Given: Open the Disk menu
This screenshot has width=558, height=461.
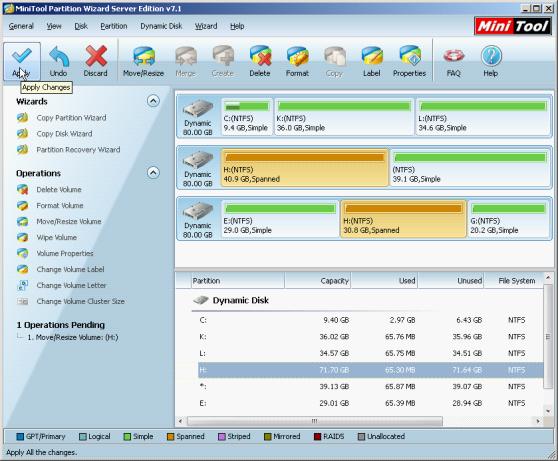Looking at the screenshot, I should point(81,26).
